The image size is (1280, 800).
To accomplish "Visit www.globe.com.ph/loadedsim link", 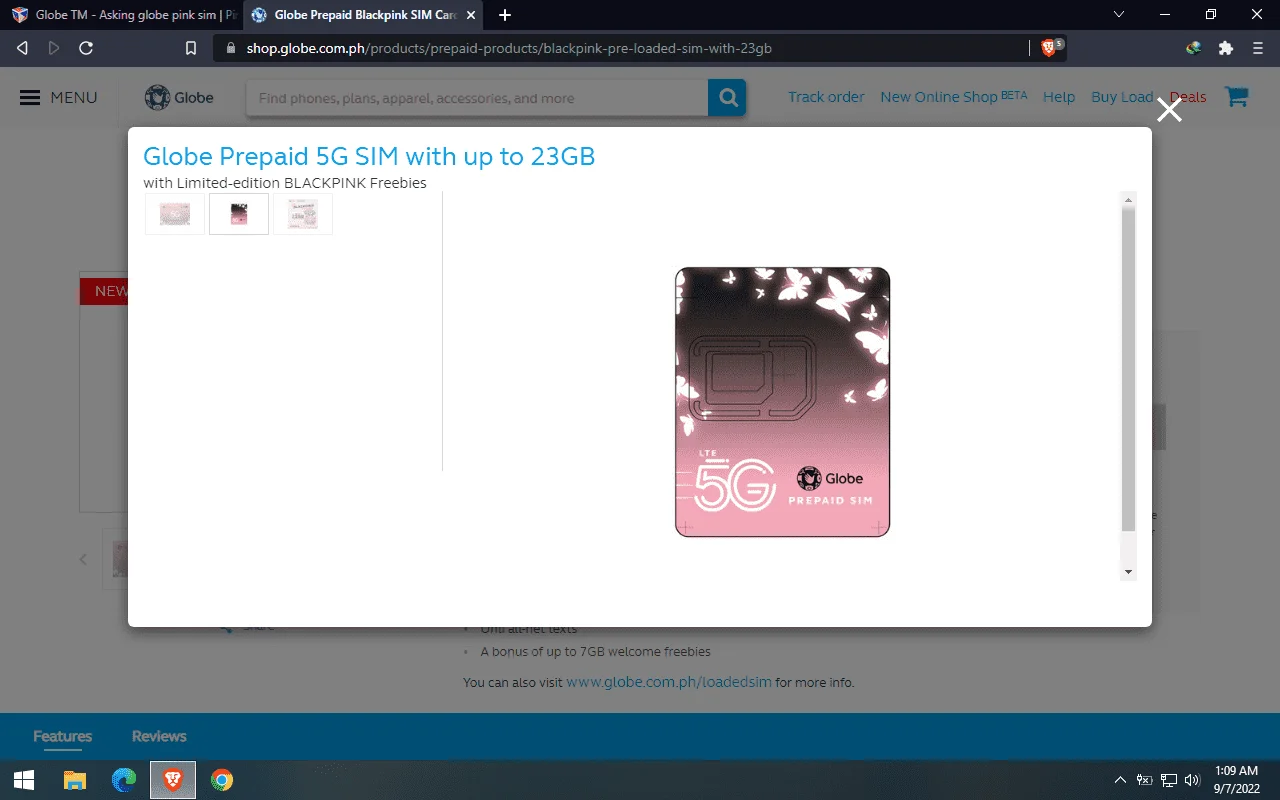I will click(x=669, y=682).
